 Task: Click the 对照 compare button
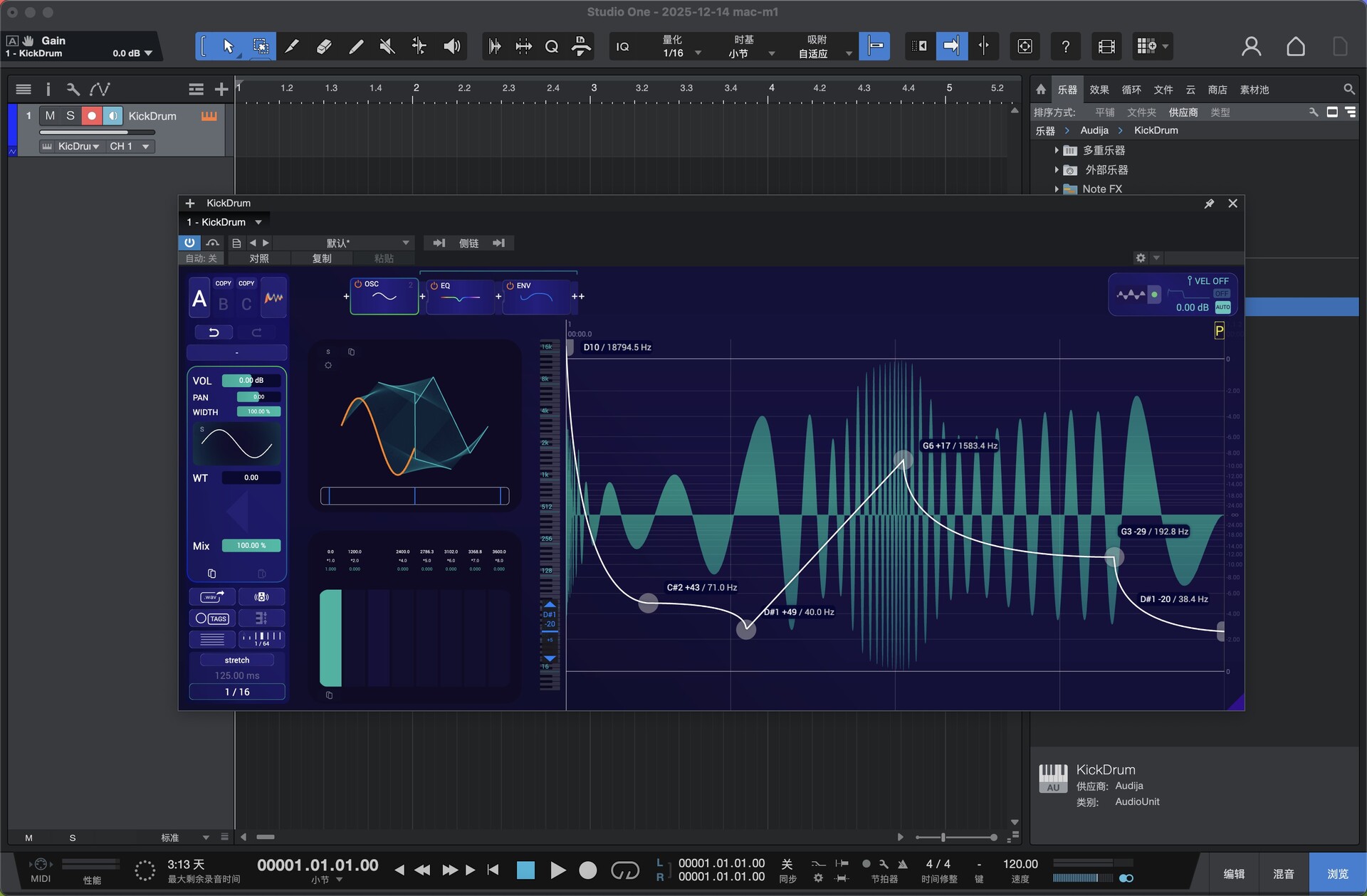259,258
